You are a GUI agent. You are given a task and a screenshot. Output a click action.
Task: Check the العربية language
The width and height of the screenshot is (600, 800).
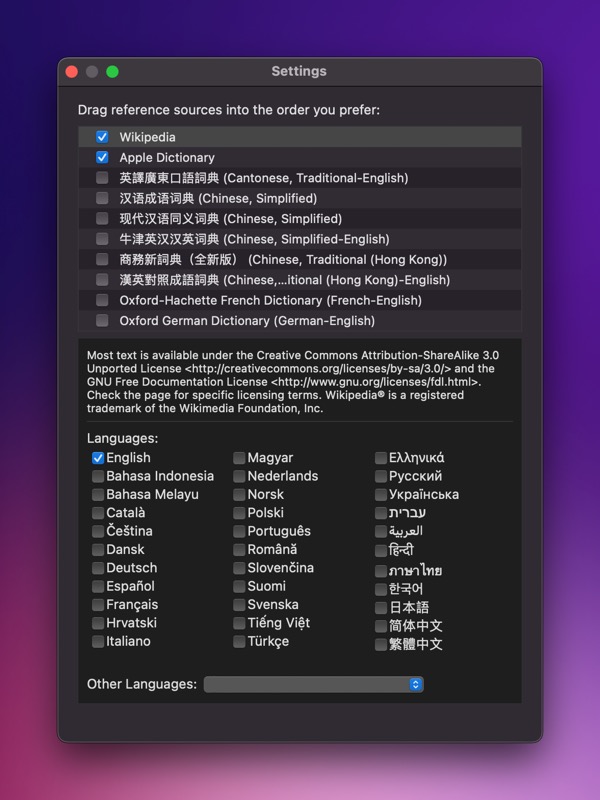(381, 532)
